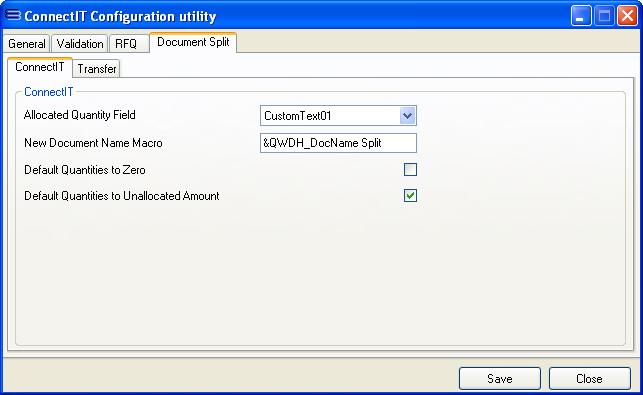Click the Save button
The height and width of the screenshot is (395, 643).
coord(499,378)
